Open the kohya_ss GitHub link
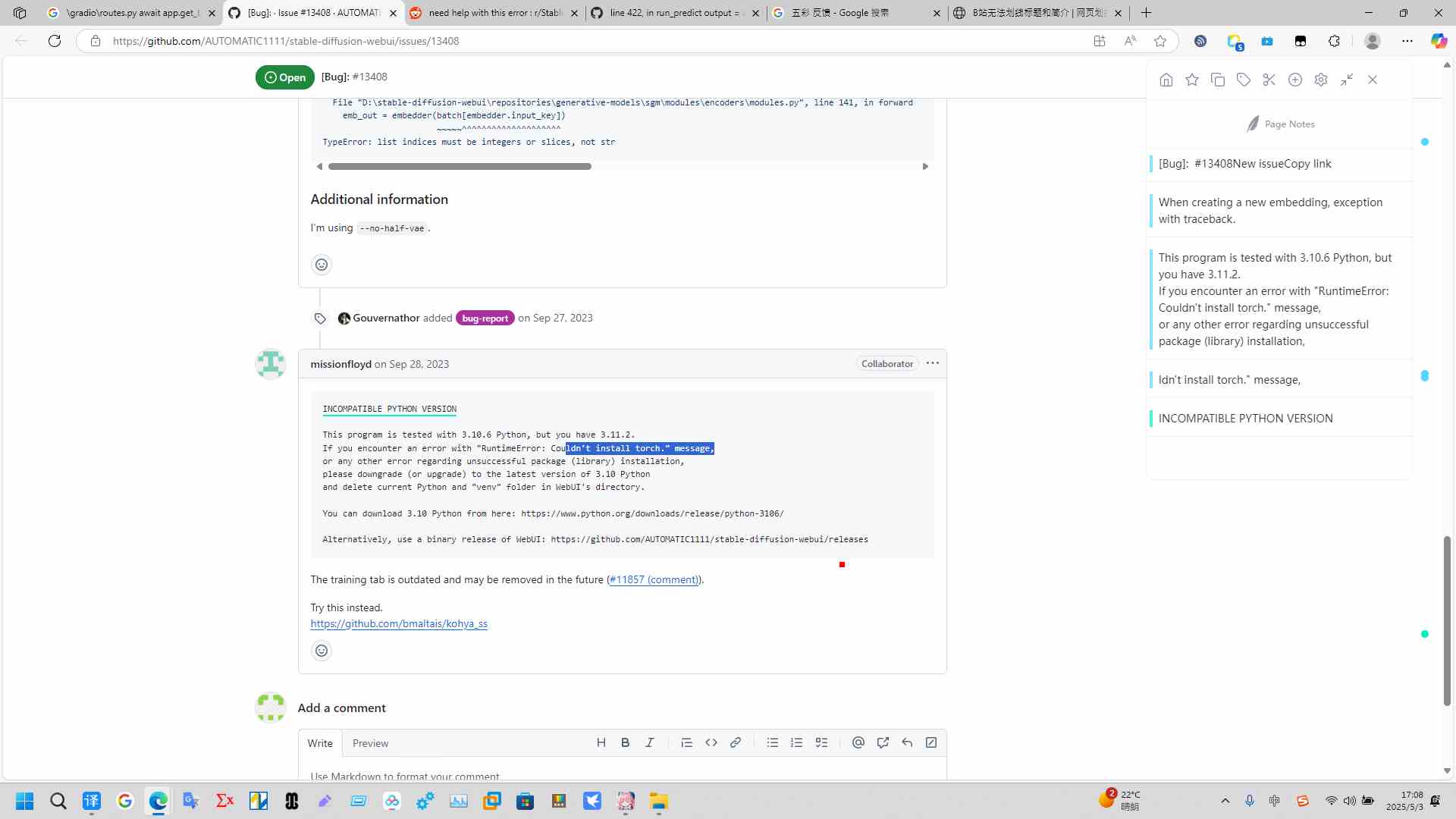This screenshot has height=819, width=1456. (399, 624)
